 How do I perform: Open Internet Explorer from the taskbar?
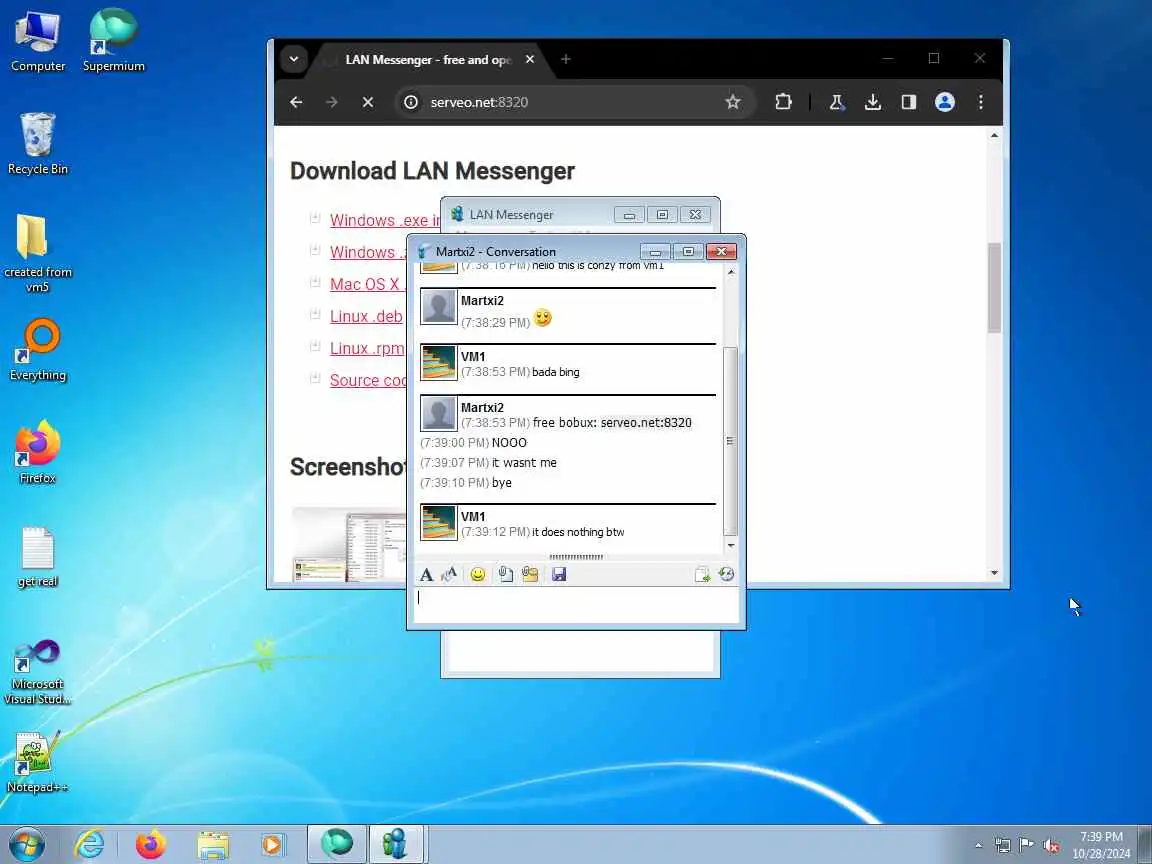[x=89, y=844]
